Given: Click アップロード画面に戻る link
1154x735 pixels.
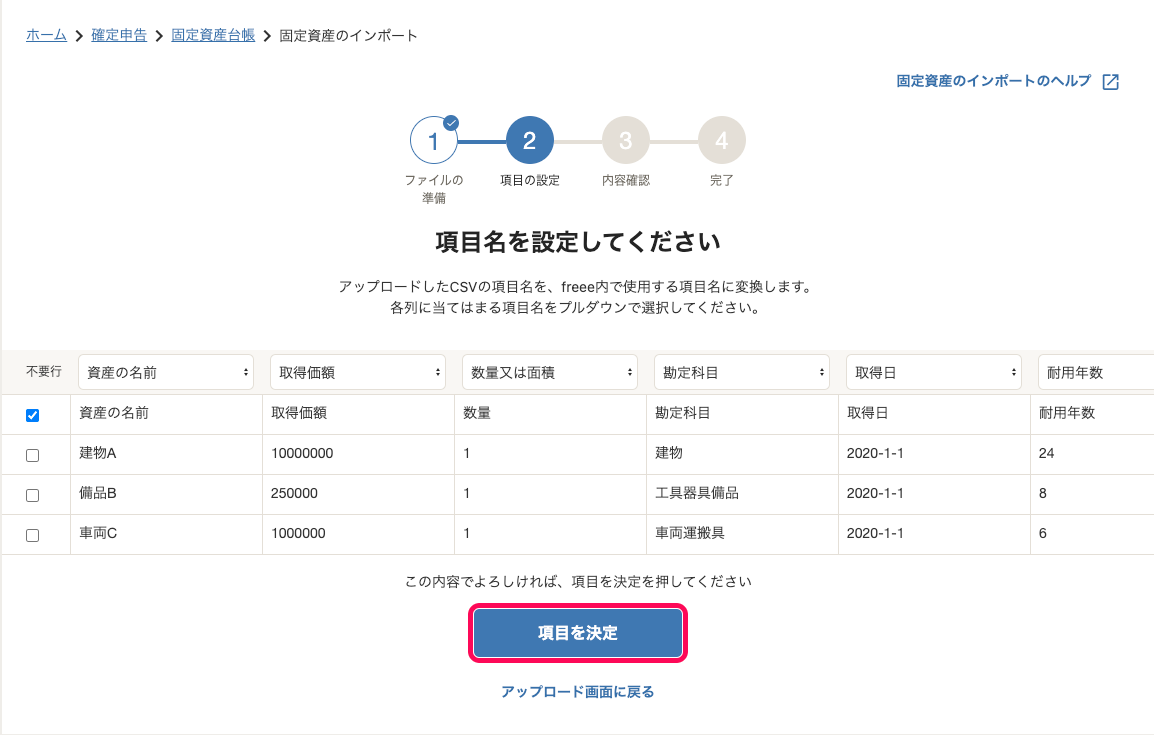Looking at the screenshot, I should pyautogui.click(x=578, y=692).
